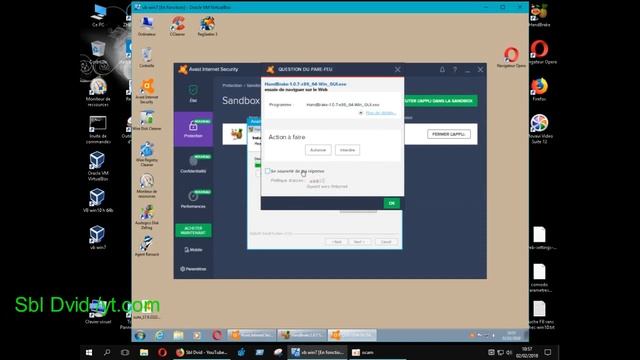Open the État section in Avast sidebar
This screenshot has height=360, width=640.
pyautogui.click(x=193, y=94)
